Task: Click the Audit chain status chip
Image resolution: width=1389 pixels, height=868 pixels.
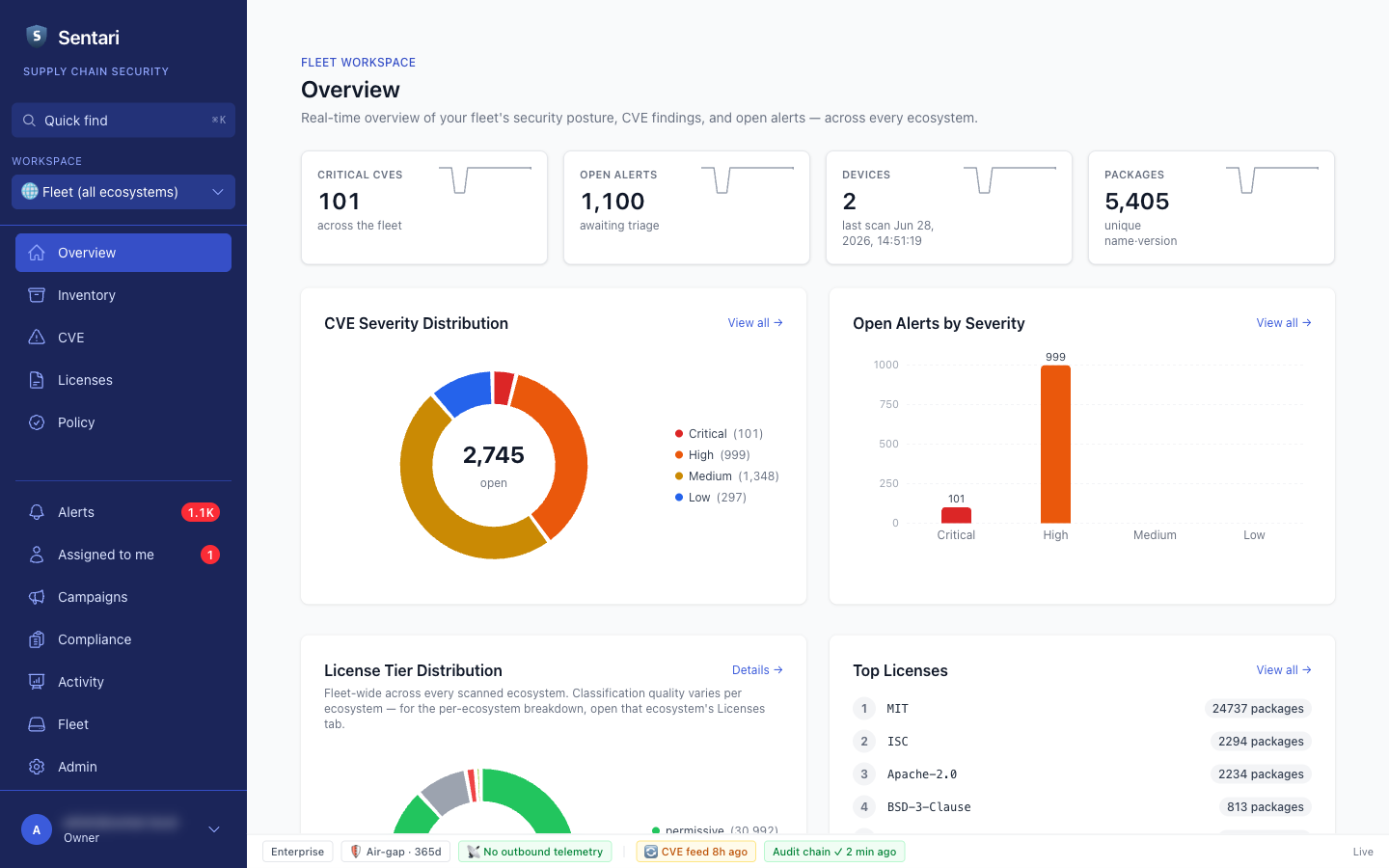Action: tap(834, 852)
